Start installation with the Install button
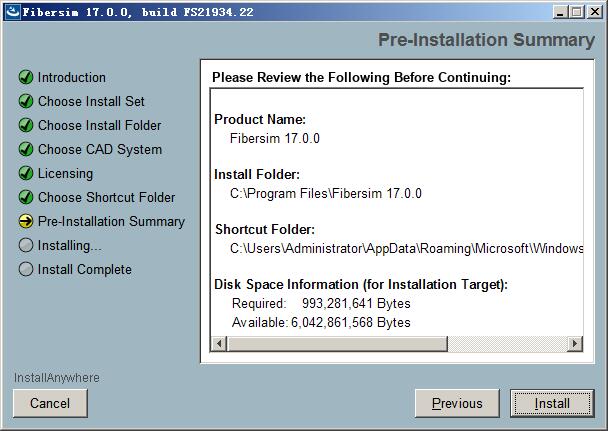 (x=552, y=403)
